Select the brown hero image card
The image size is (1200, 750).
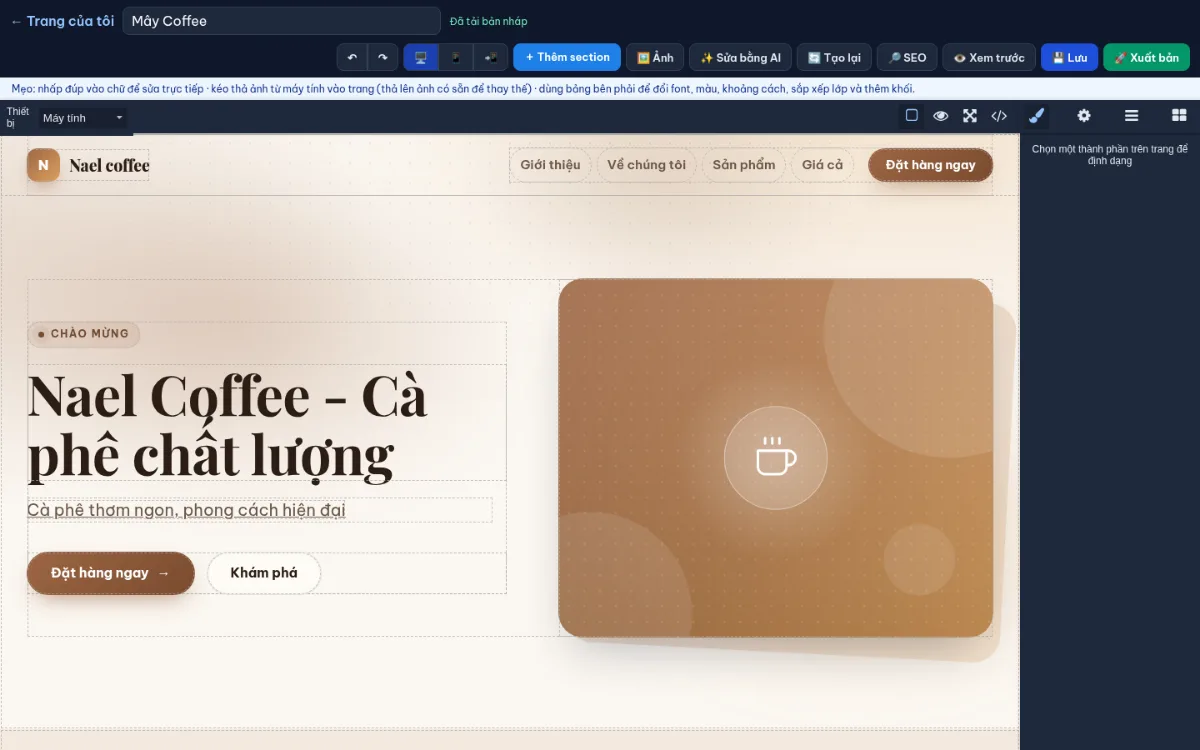776,458
